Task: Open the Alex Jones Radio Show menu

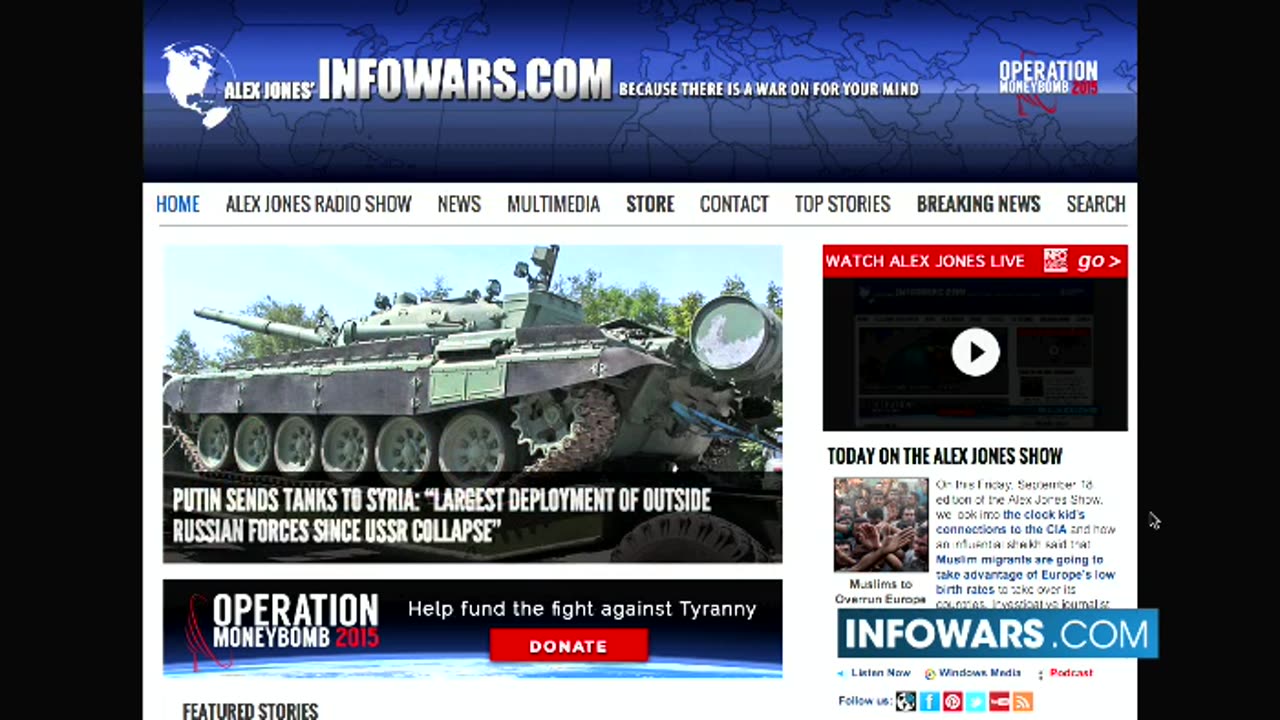Action: click(318, 204)
